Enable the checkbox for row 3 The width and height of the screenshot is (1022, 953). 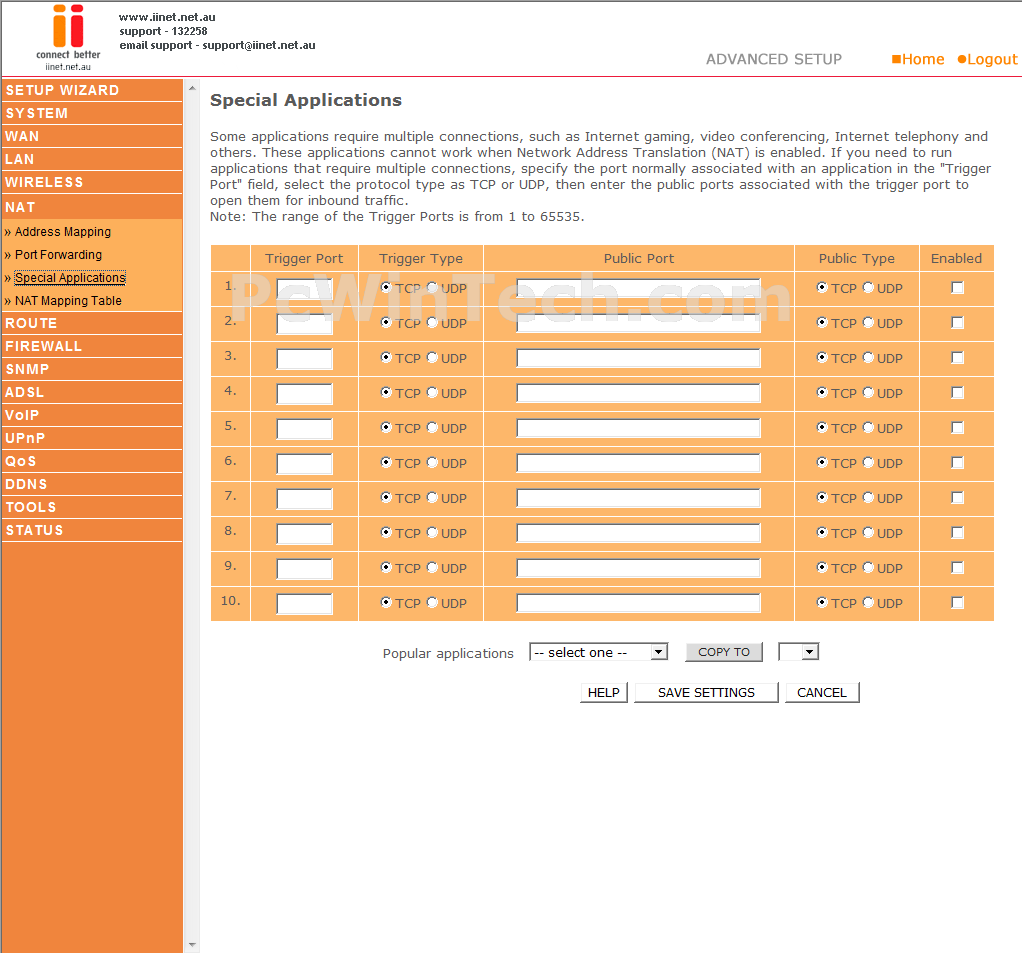957,357
